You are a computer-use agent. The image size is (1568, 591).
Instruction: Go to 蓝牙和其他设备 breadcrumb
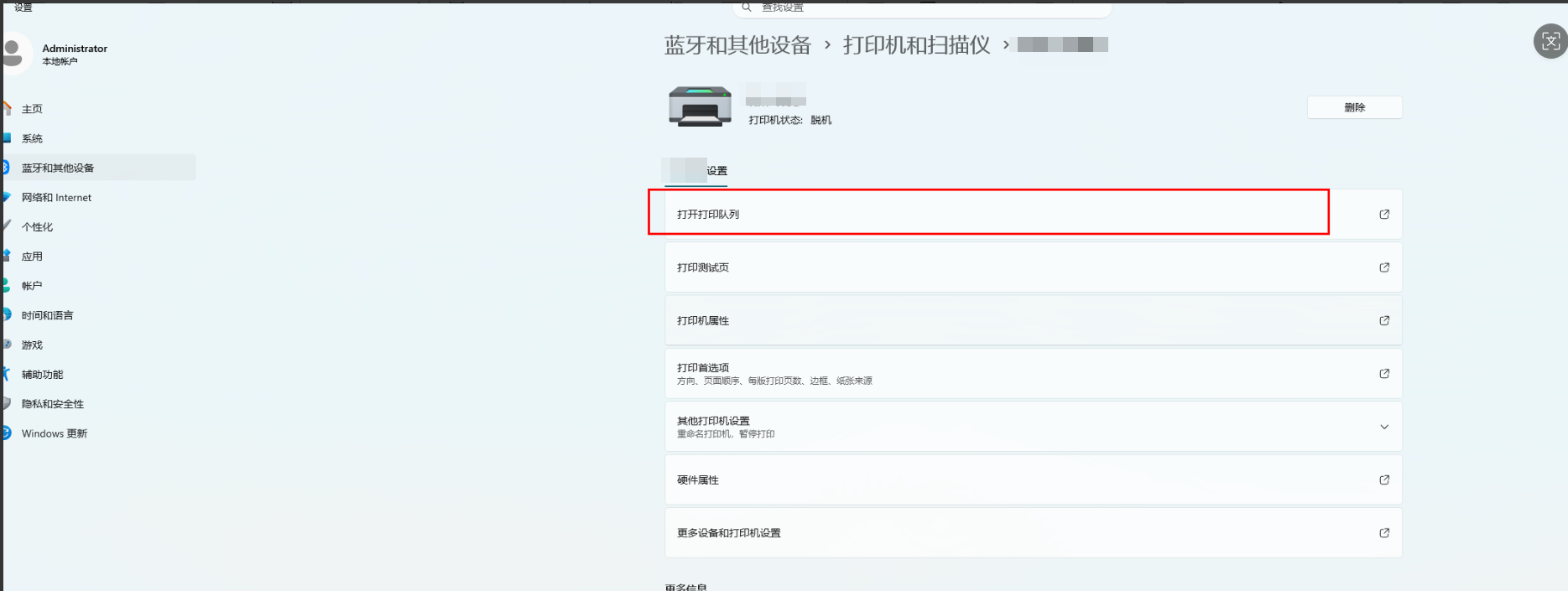click(737, 45)
